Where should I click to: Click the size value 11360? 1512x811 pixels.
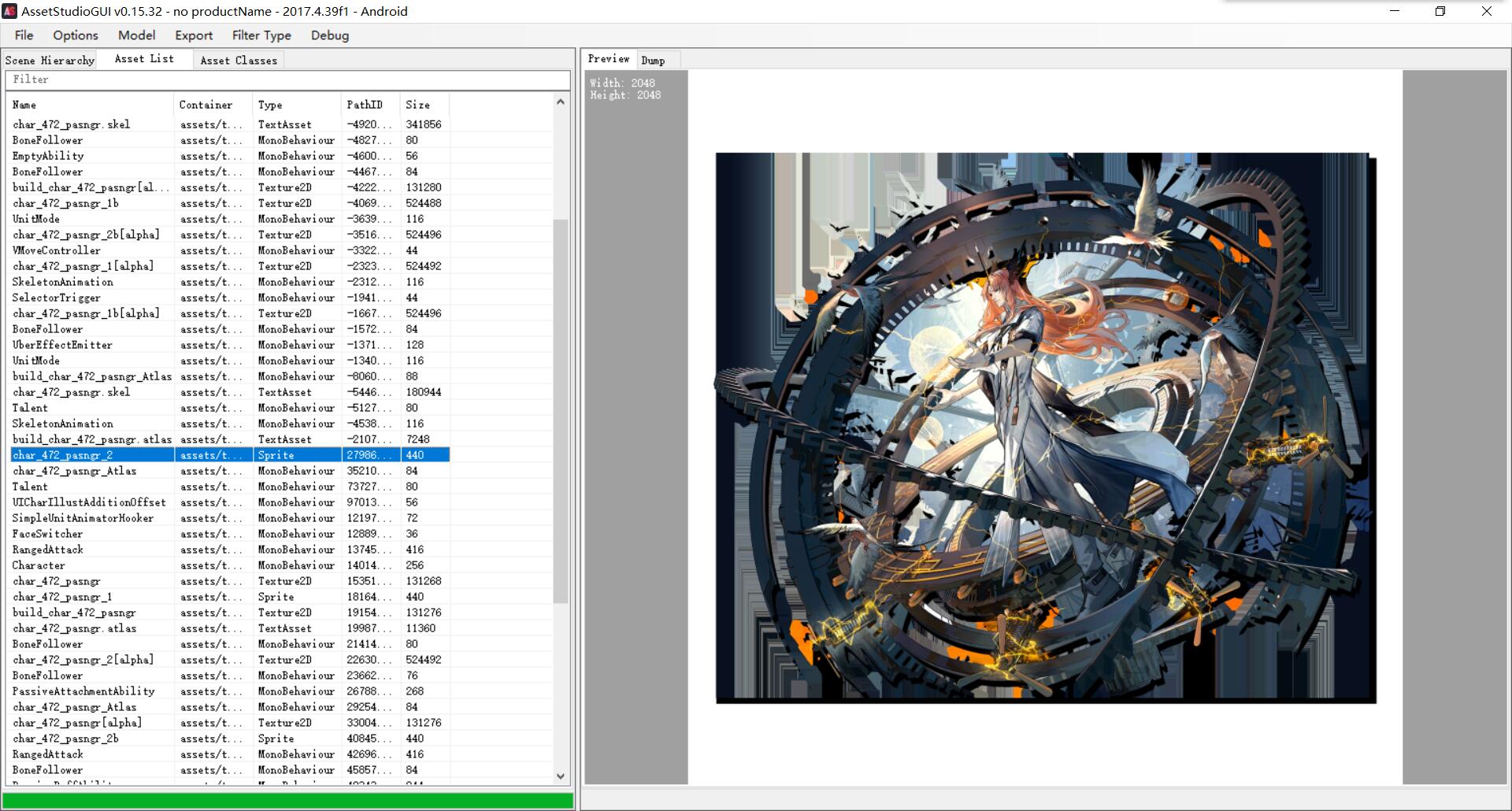click(421, 628)
